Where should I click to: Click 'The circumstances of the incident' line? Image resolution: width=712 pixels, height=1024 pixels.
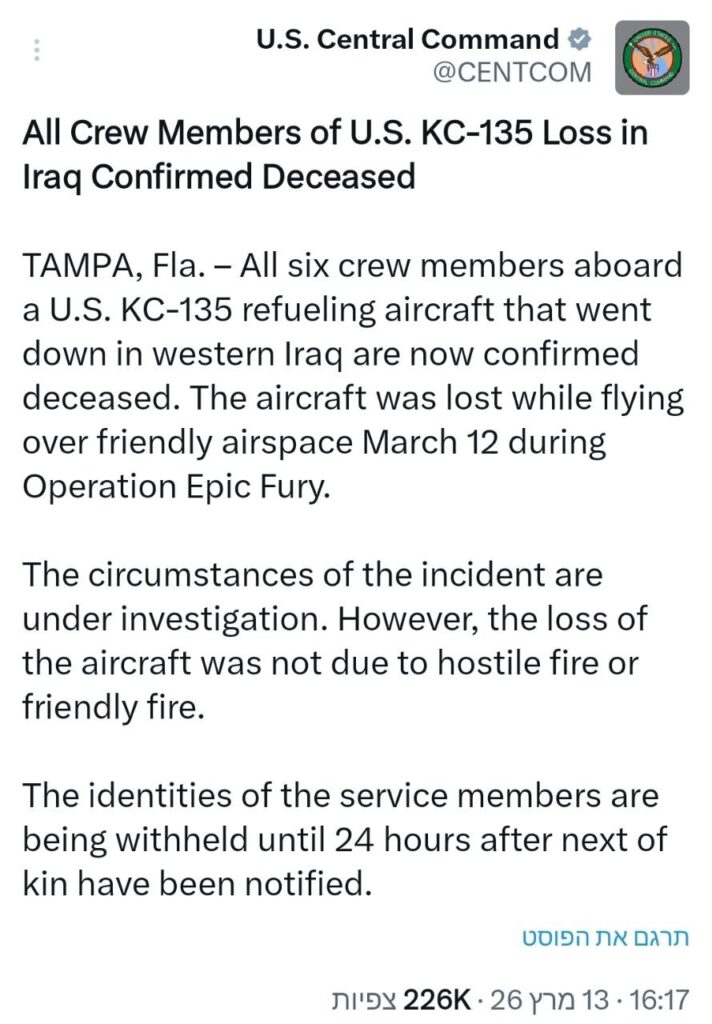(x=313, y=575)
